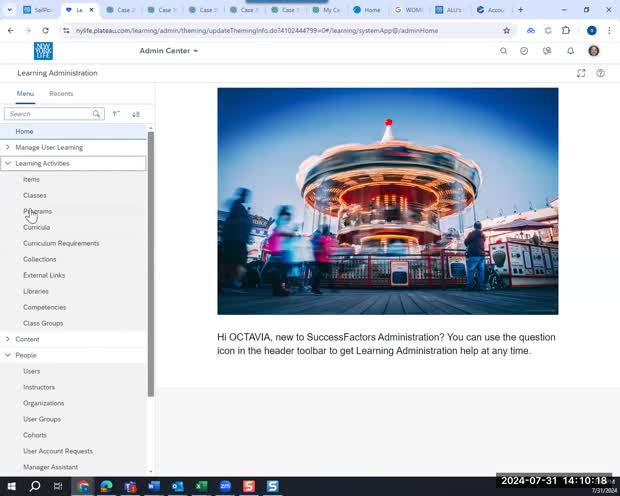The image size is (620, 496).
Task: Expand the Manage User Learning section
Action: tap(8, 147)
